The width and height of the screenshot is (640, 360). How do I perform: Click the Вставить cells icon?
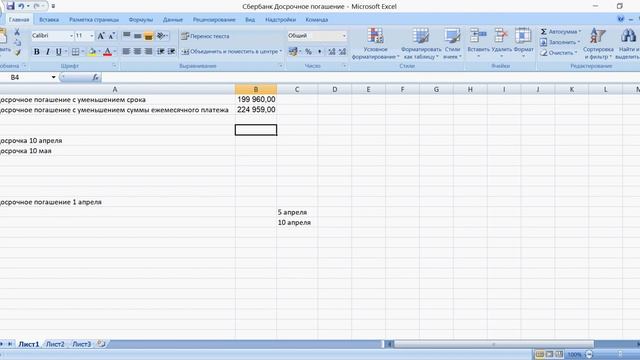478,36
